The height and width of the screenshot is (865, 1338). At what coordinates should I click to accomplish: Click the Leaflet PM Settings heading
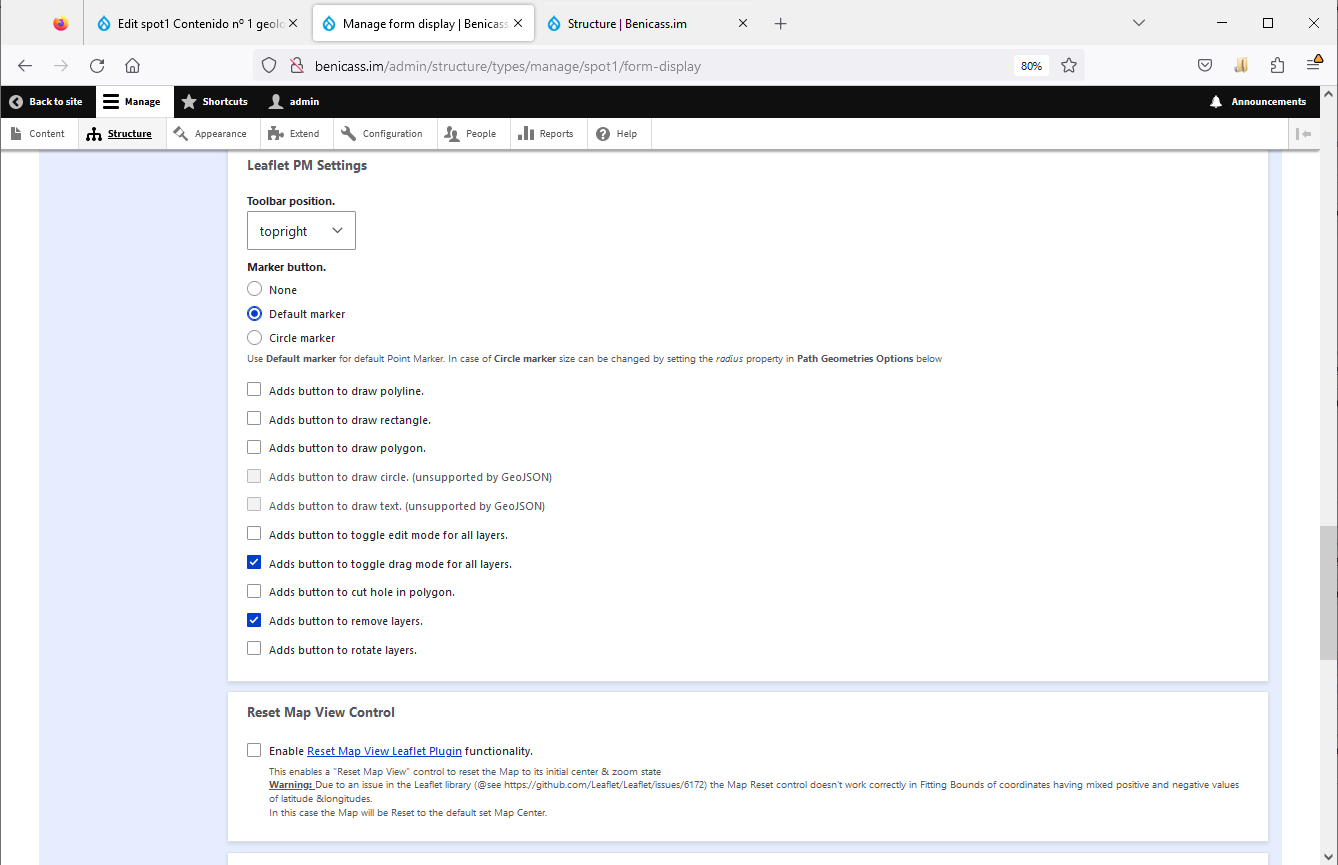(307, 165)
